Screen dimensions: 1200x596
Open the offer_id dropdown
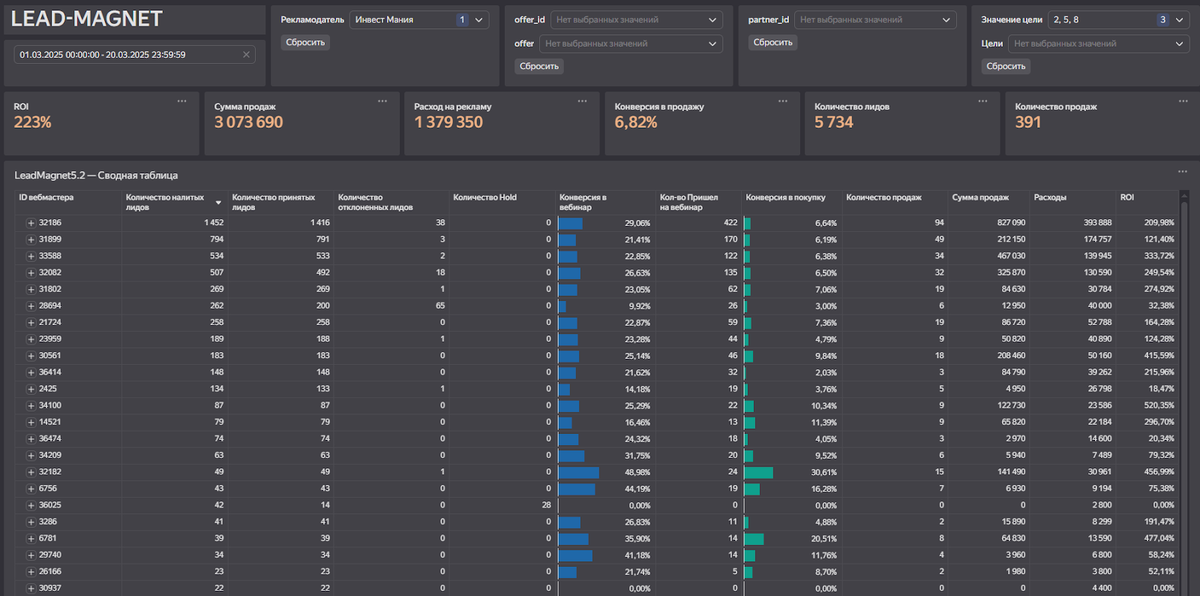pos(636,19)
